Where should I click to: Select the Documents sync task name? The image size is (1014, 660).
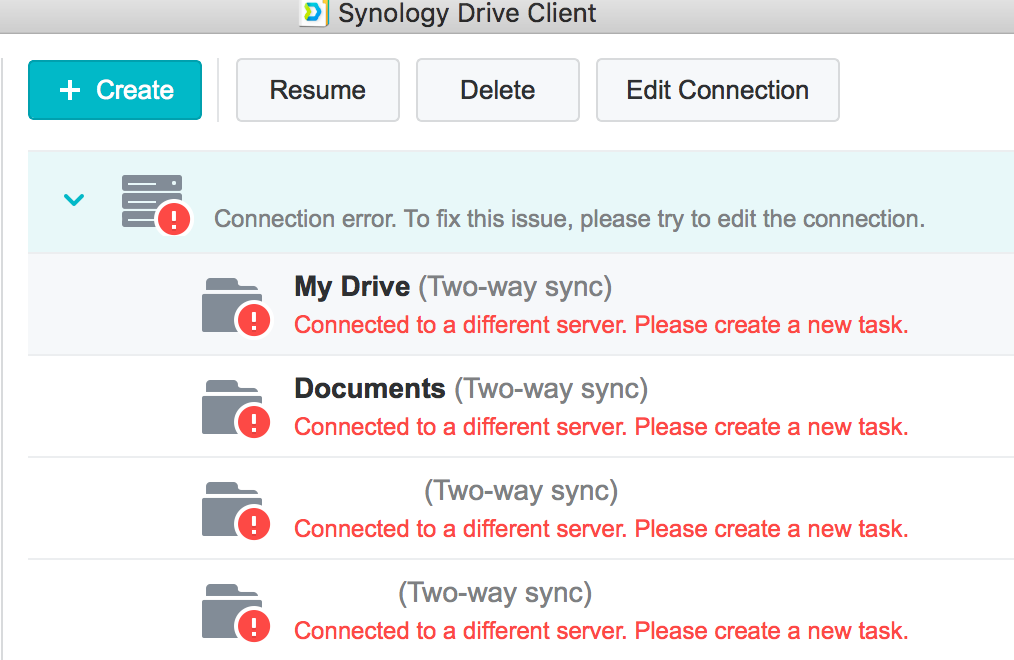click(369, 388)
